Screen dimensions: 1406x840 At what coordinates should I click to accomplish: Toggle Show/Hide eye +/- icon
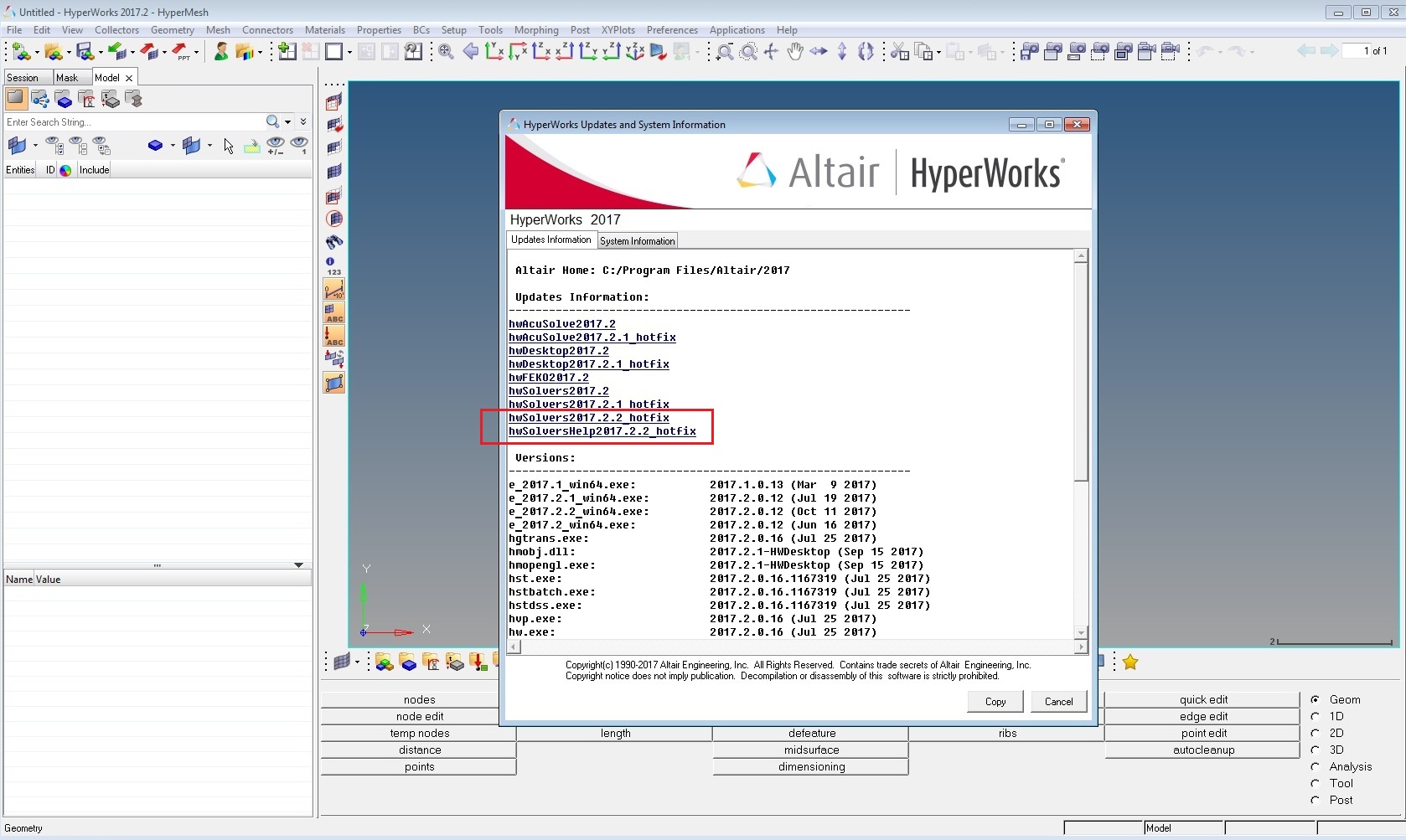click(275, 147)
